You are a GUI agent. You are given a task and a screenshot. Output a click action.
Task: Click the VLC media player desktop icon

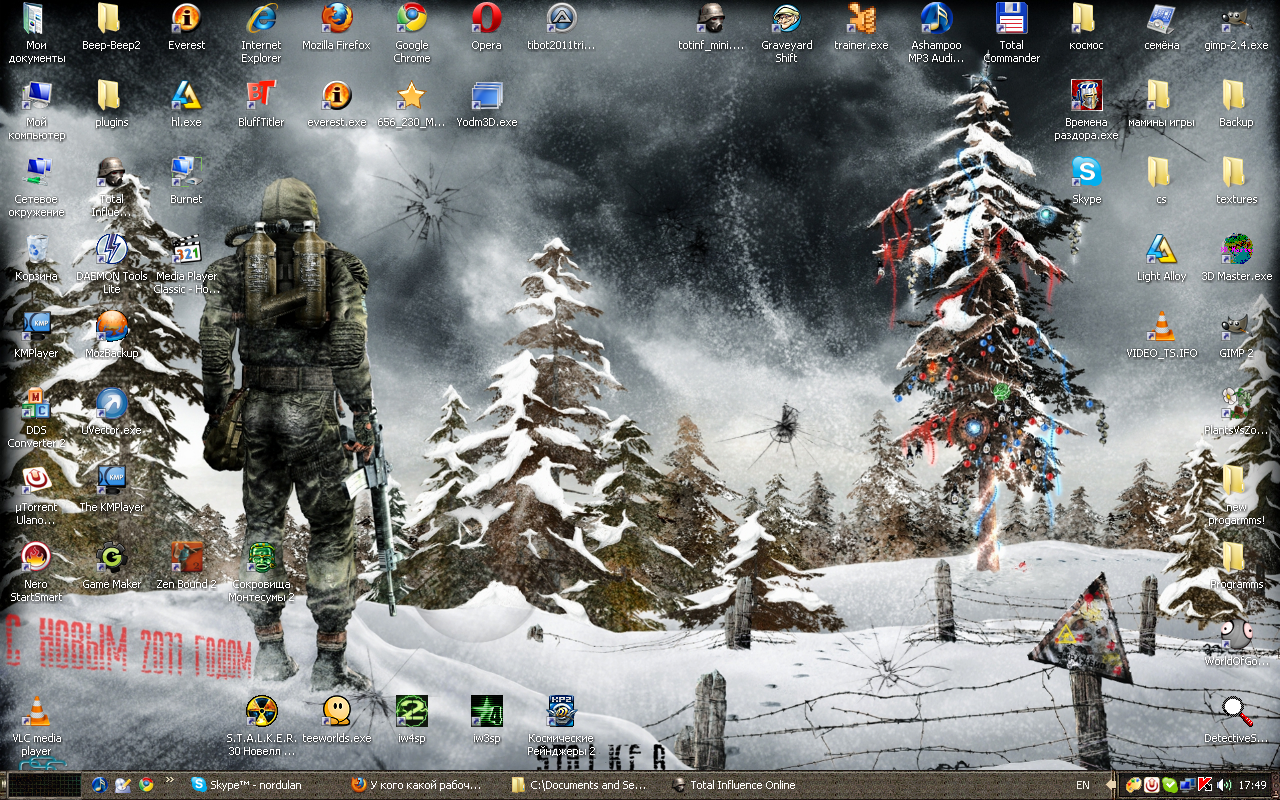[x=36, y=712]
